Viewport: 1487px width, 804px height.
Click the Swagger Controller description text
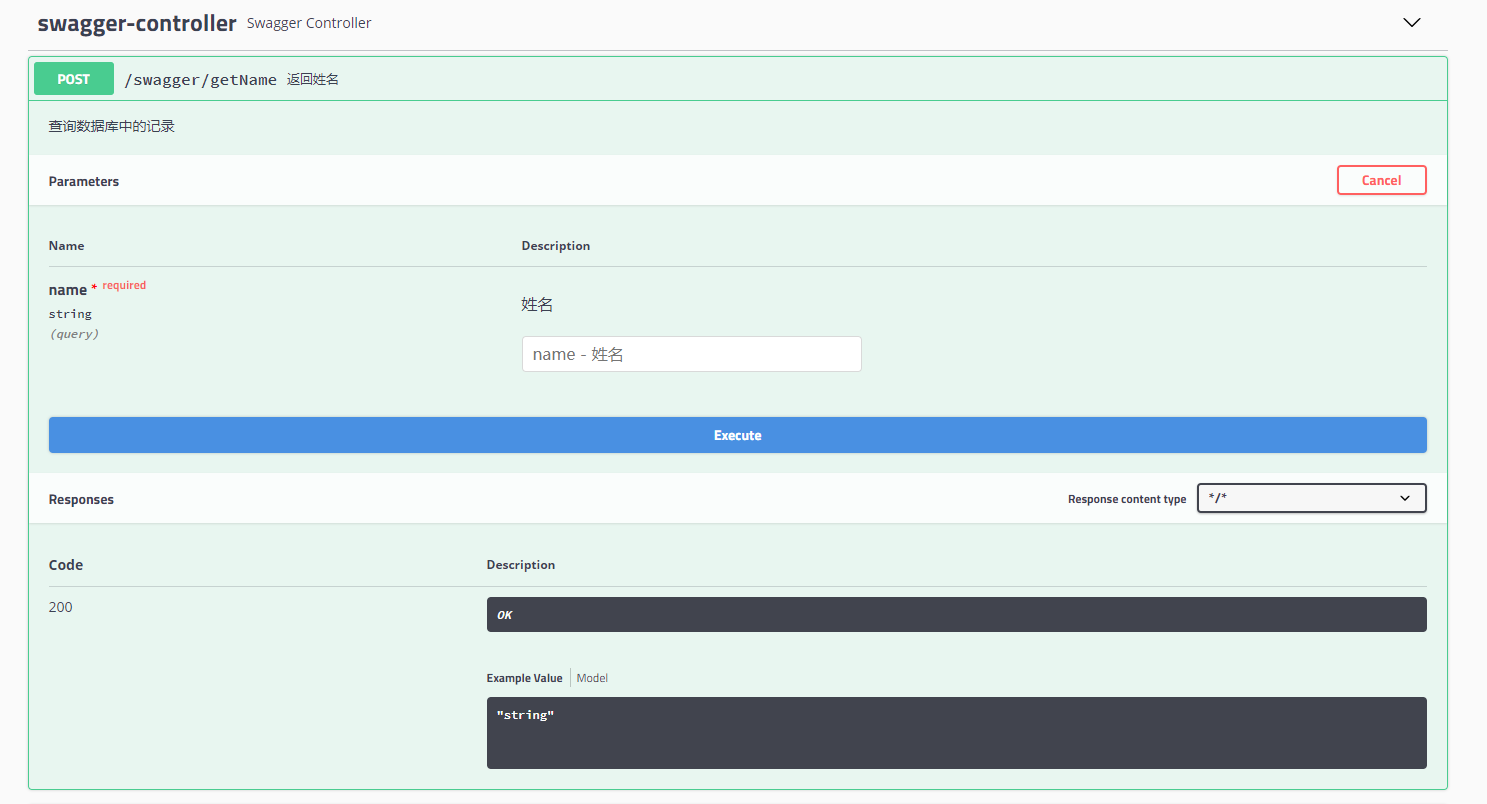(x=309, y=23)
